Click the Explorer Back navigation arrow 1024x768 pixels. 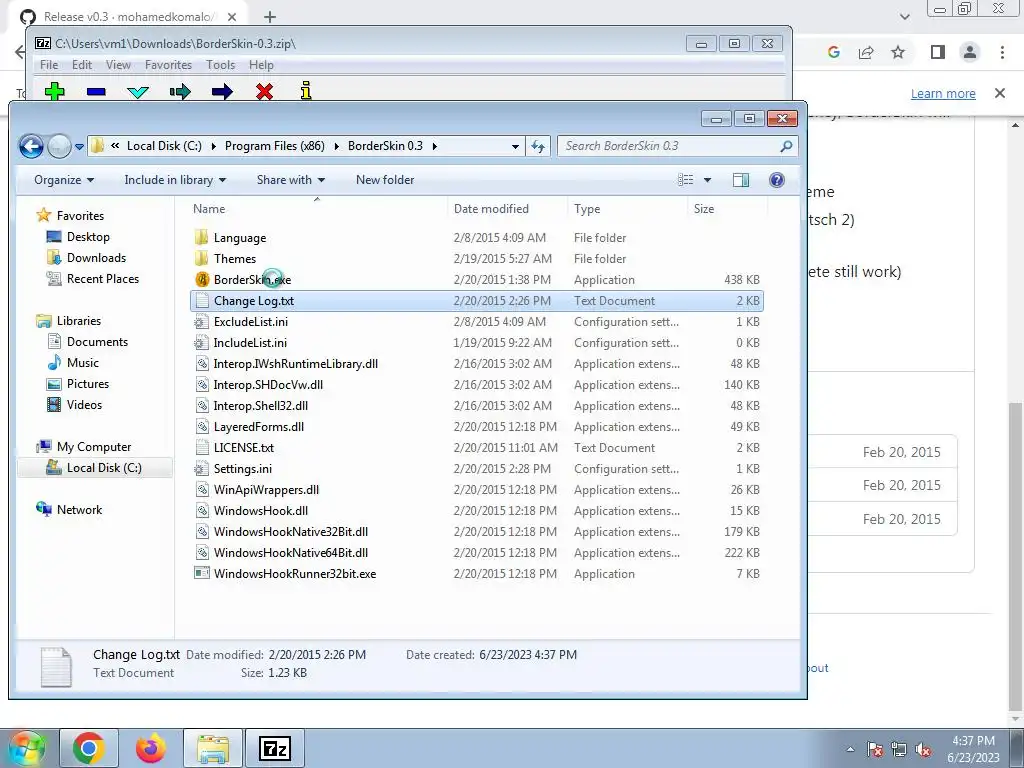(x=31, y=146)
